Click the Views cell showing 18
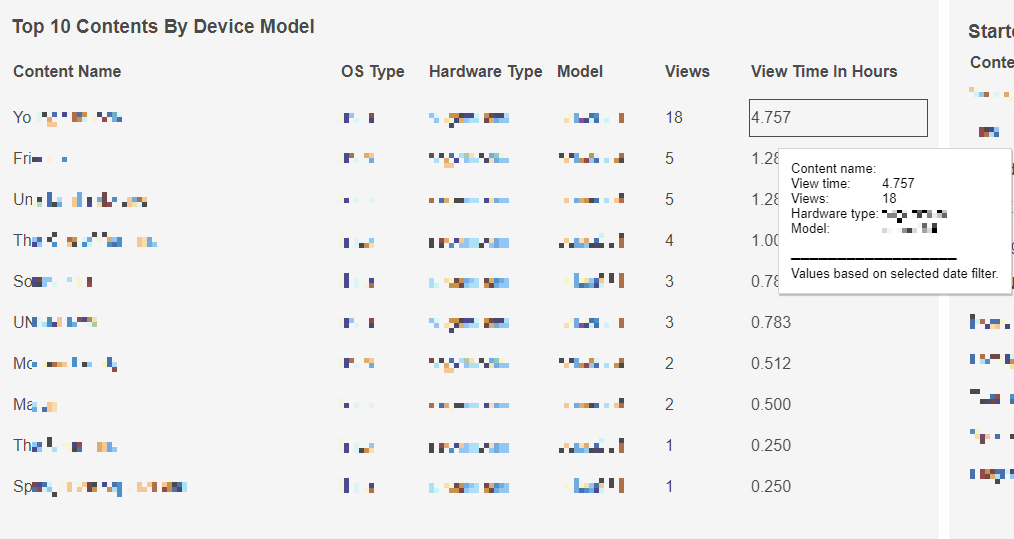The height and width of the screenshot is (539, 1014). tap(674, 118)
